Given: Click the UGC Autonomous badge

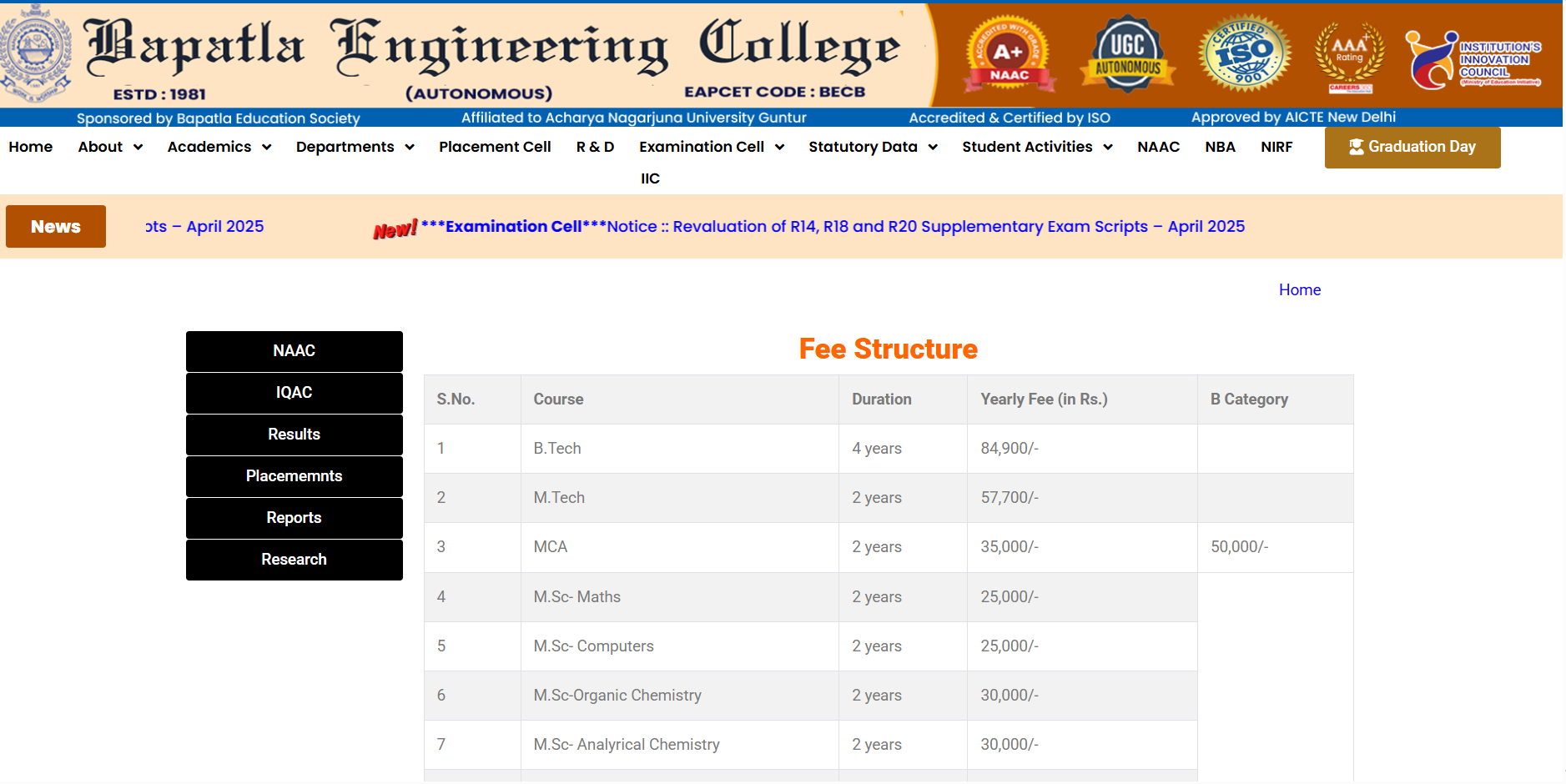Looking at the screenshot, I should [1127, 54].
